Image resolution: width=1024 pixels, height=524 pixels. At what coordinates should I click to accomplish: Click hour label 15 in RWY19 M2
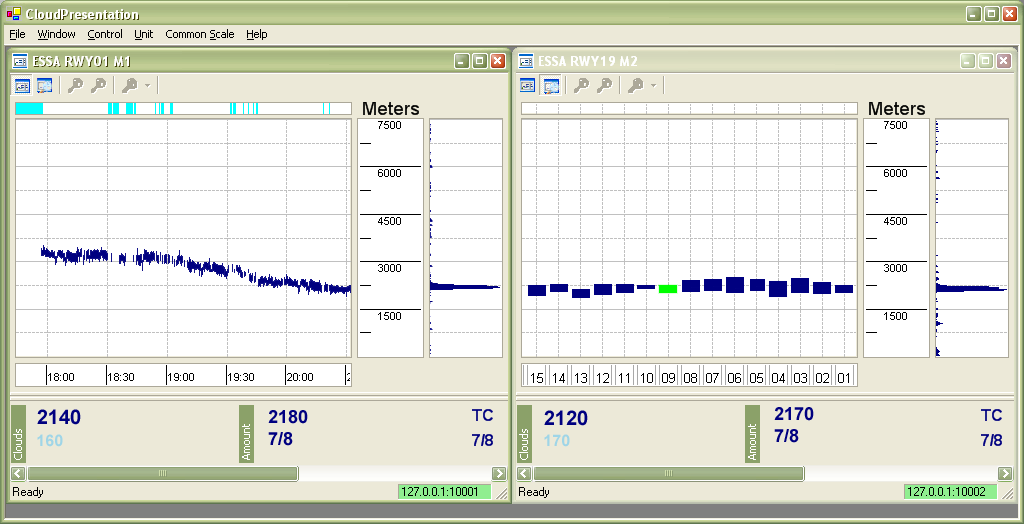pos(537,378)
